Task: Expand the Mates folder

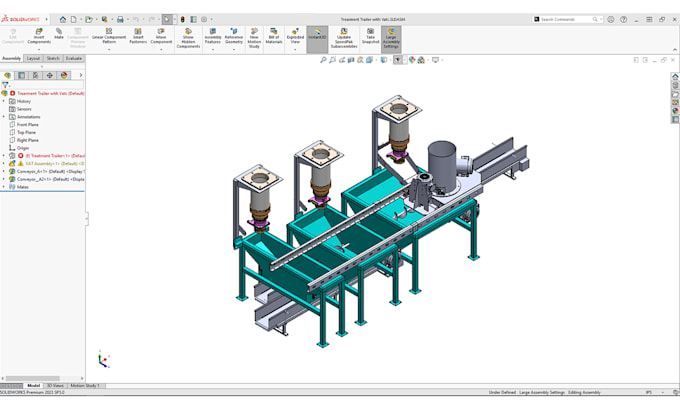Action: [x=4, y=187]
